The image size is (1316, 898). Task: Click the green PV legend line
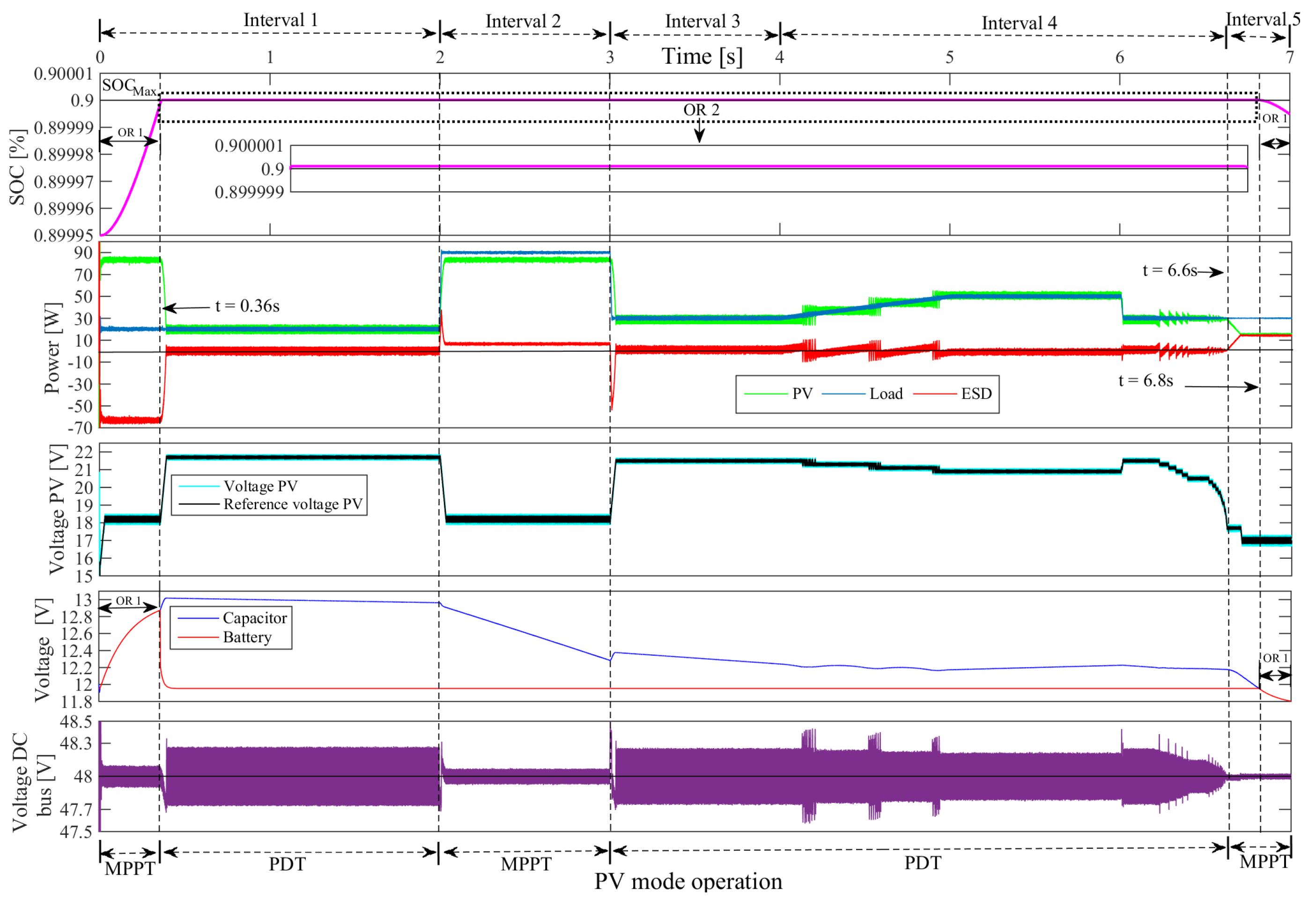766,394
